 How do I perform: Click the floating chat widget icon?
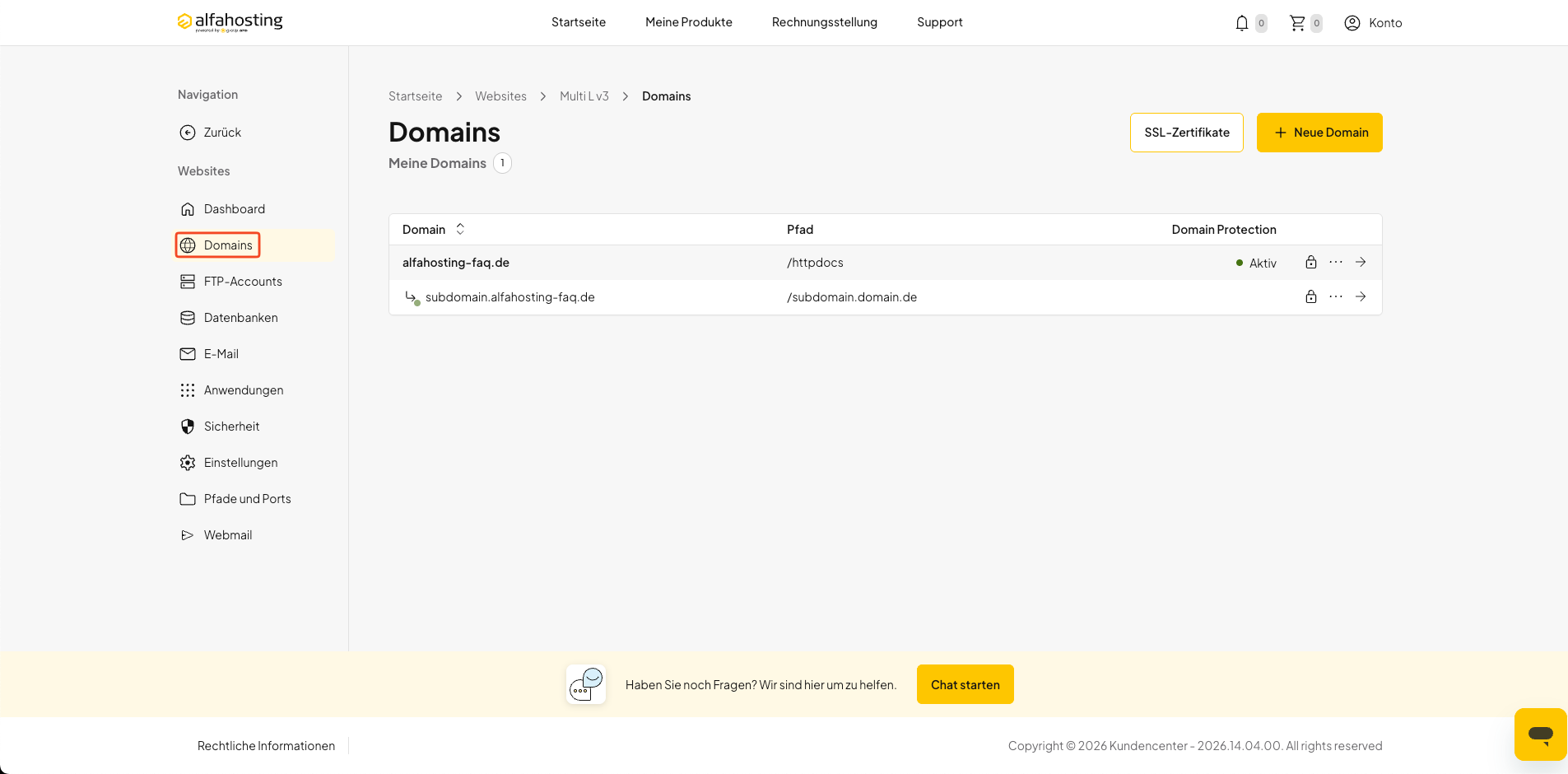pyautogui.click(x=1540, y=734)
